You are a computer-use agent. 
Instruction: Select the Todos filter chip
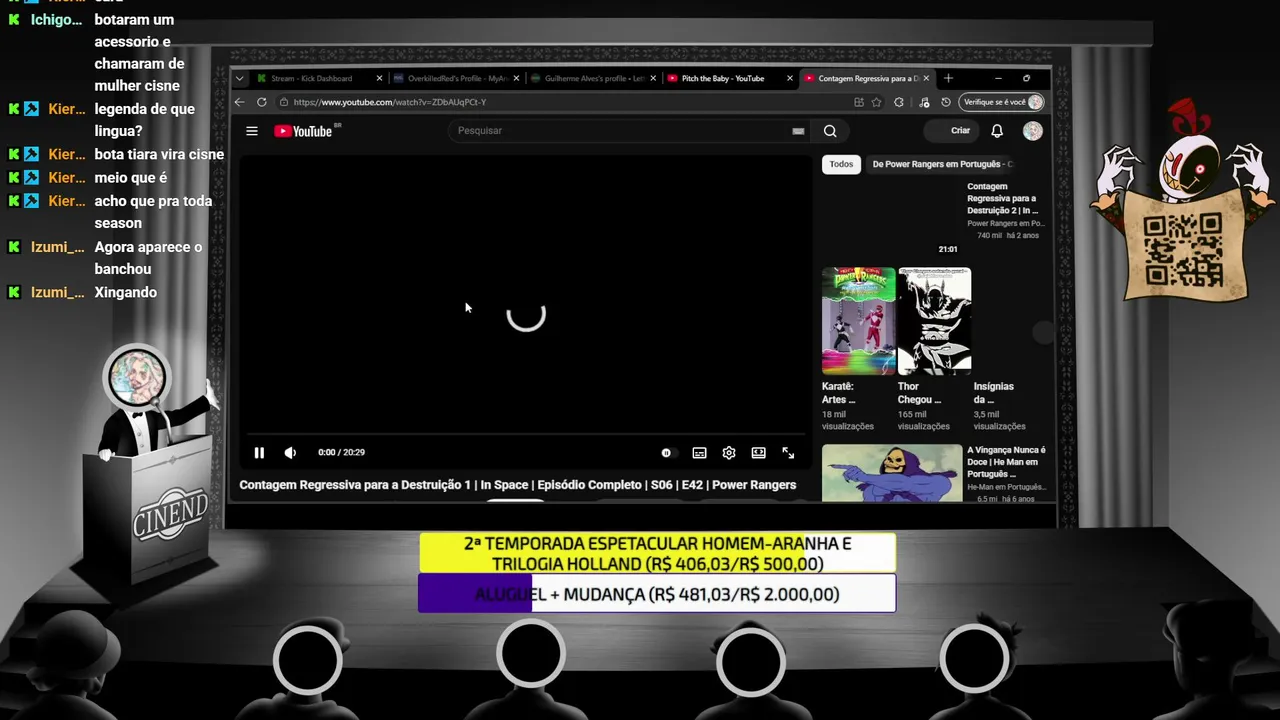coord(842,164)
